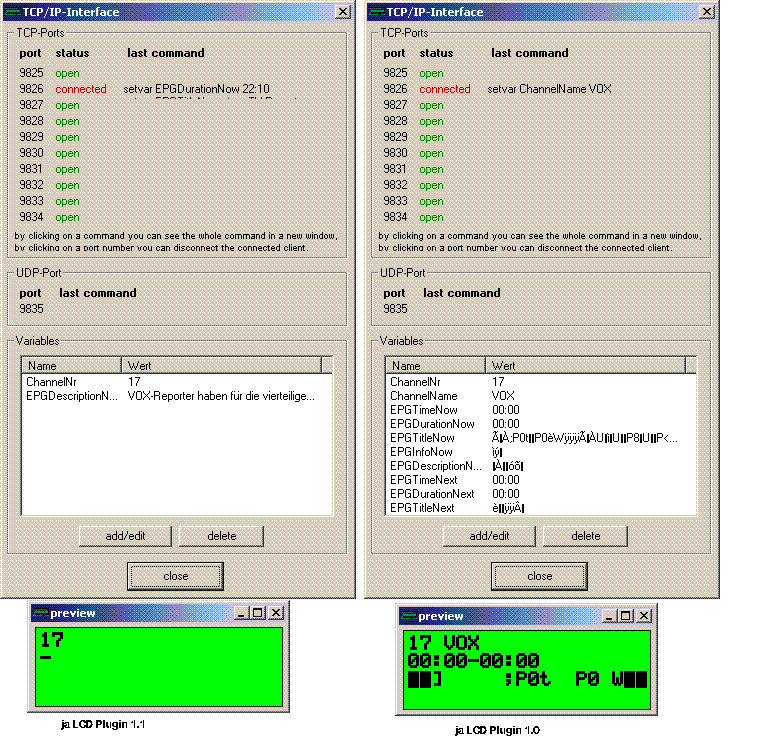774x742 pixels.
Task: Open the 'setvar EPGDurationNow 22:10' last command
Action: (x=196, y=89)
